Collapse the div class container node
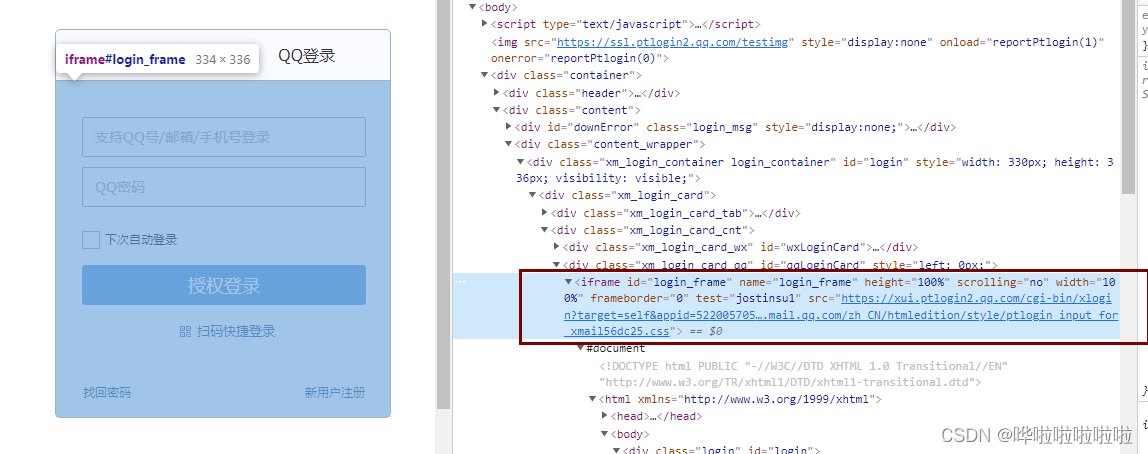Image resolution: width=1148 pixels, height=454 pixels. pyautogui.click(x=485, y=75)
